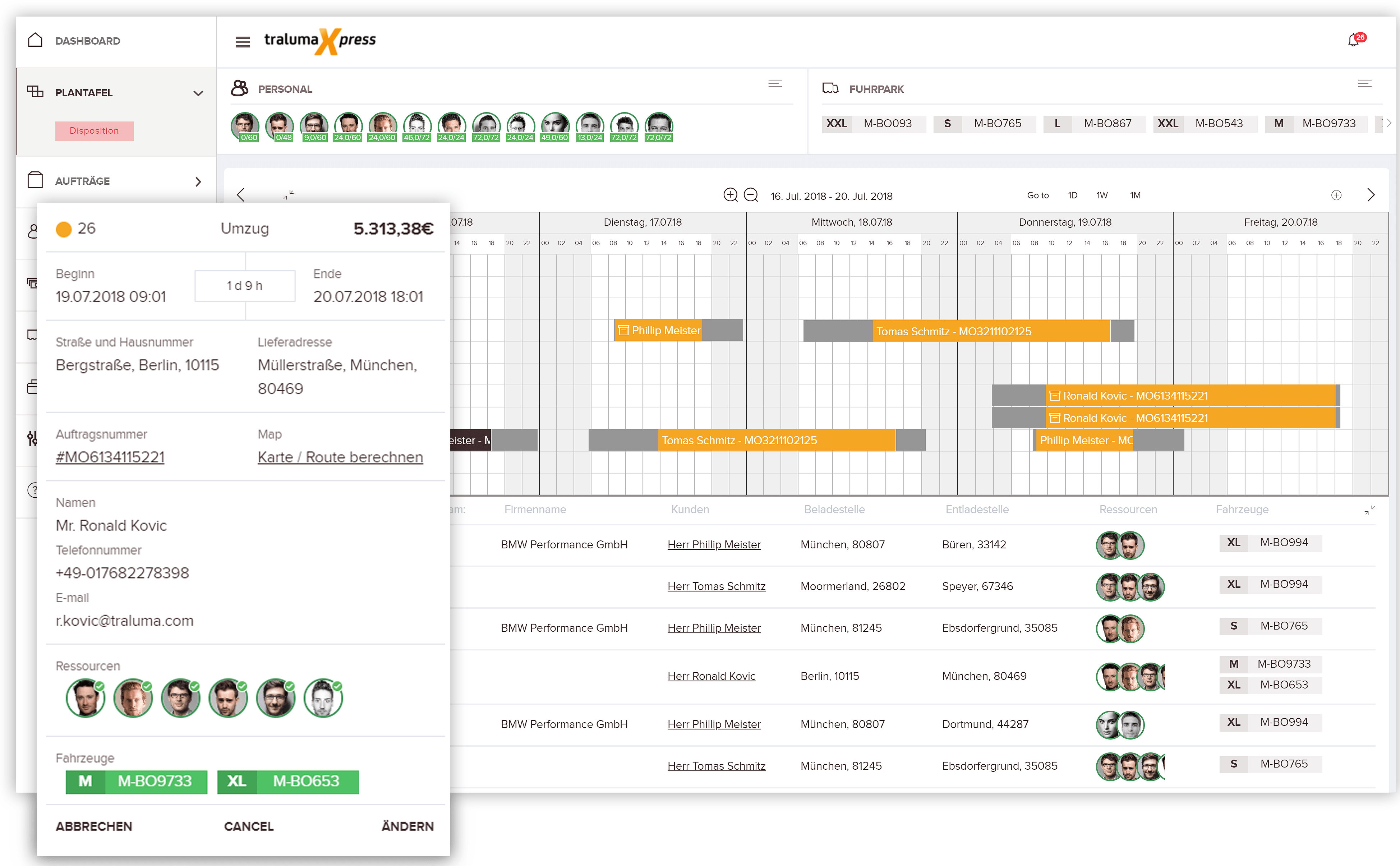This screenshot has height=866, width=1400.
Task: Click the Fuhrpark truck icon
Action: tap(832, 88)
